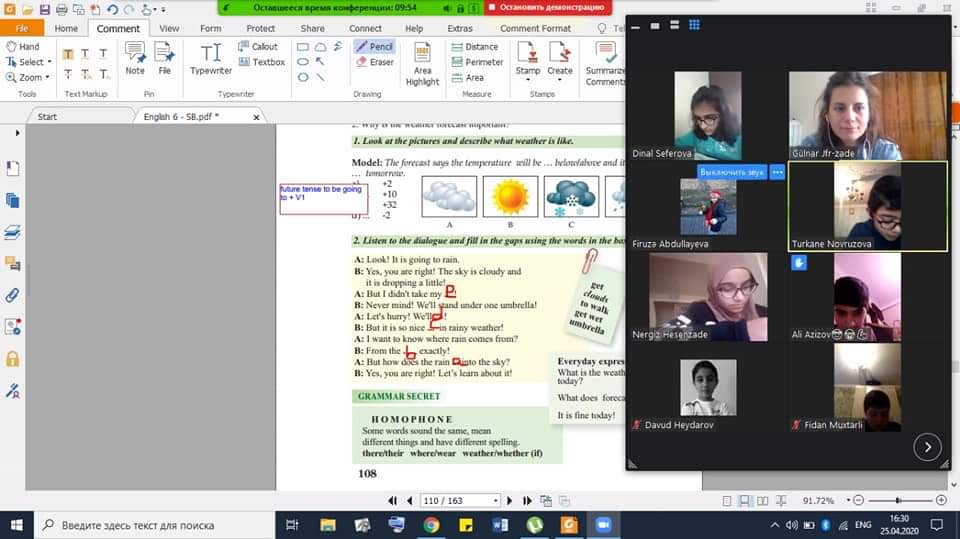Click the Save icon in quick access toolbar
Image resolution: width=960 pixels, height=539 pixels.
pyautogui.click(x=45, y=9)
